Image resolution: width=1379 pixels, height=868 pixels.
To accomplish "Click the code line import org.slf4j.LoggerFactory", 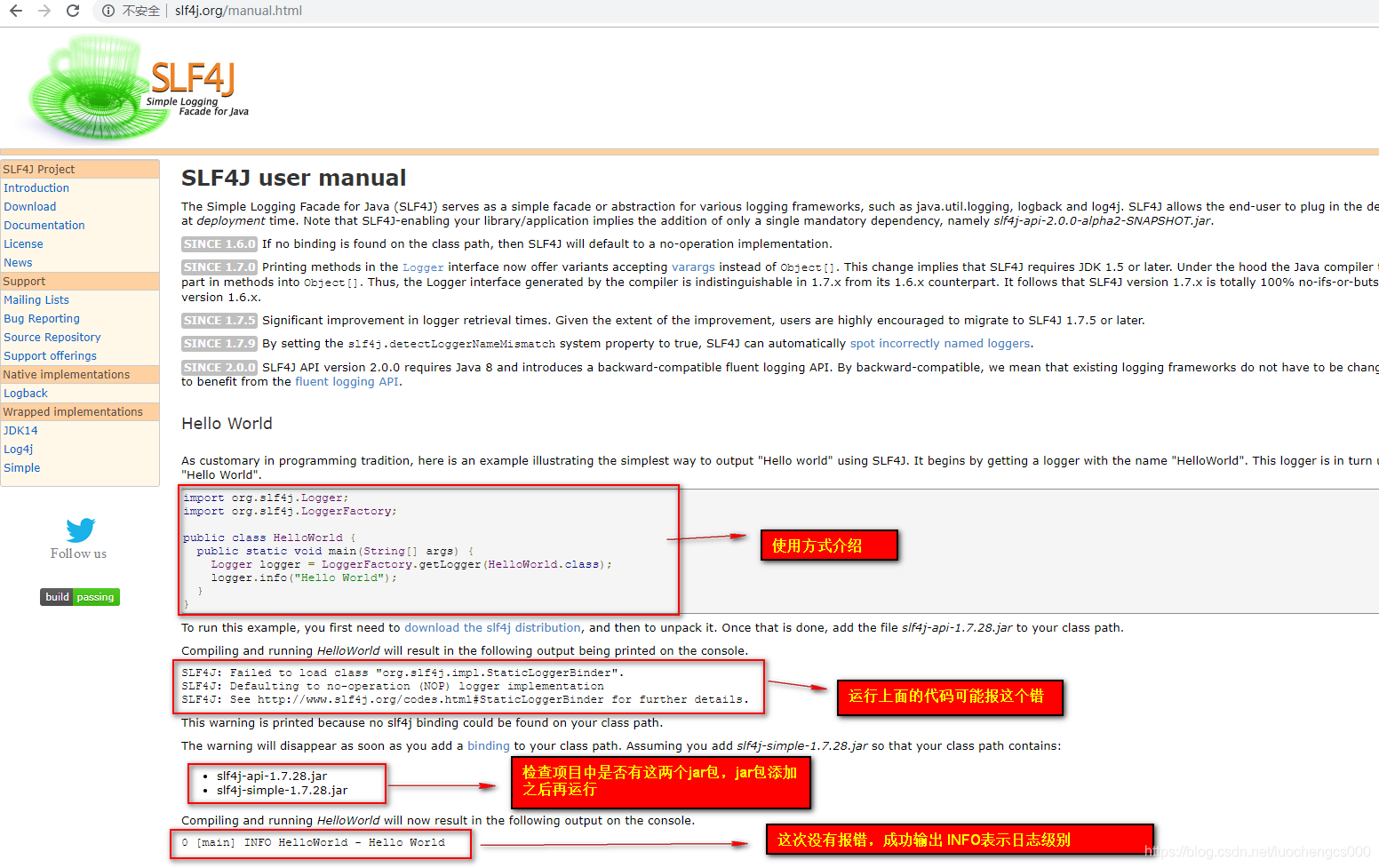I will [x=290, y=511].
